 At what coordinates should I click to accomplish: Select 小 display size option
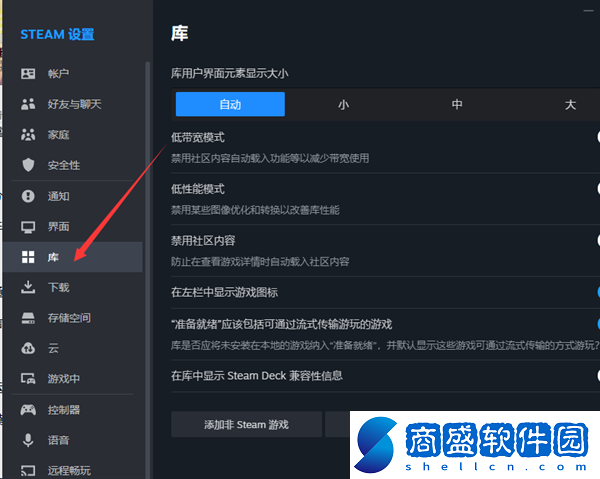point(344,104)
